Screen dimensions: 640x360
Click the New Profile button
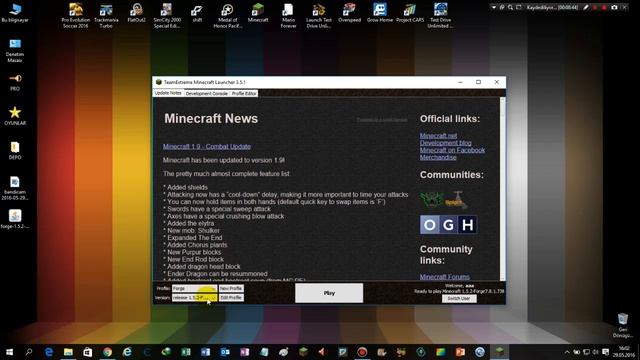[231, 288]
